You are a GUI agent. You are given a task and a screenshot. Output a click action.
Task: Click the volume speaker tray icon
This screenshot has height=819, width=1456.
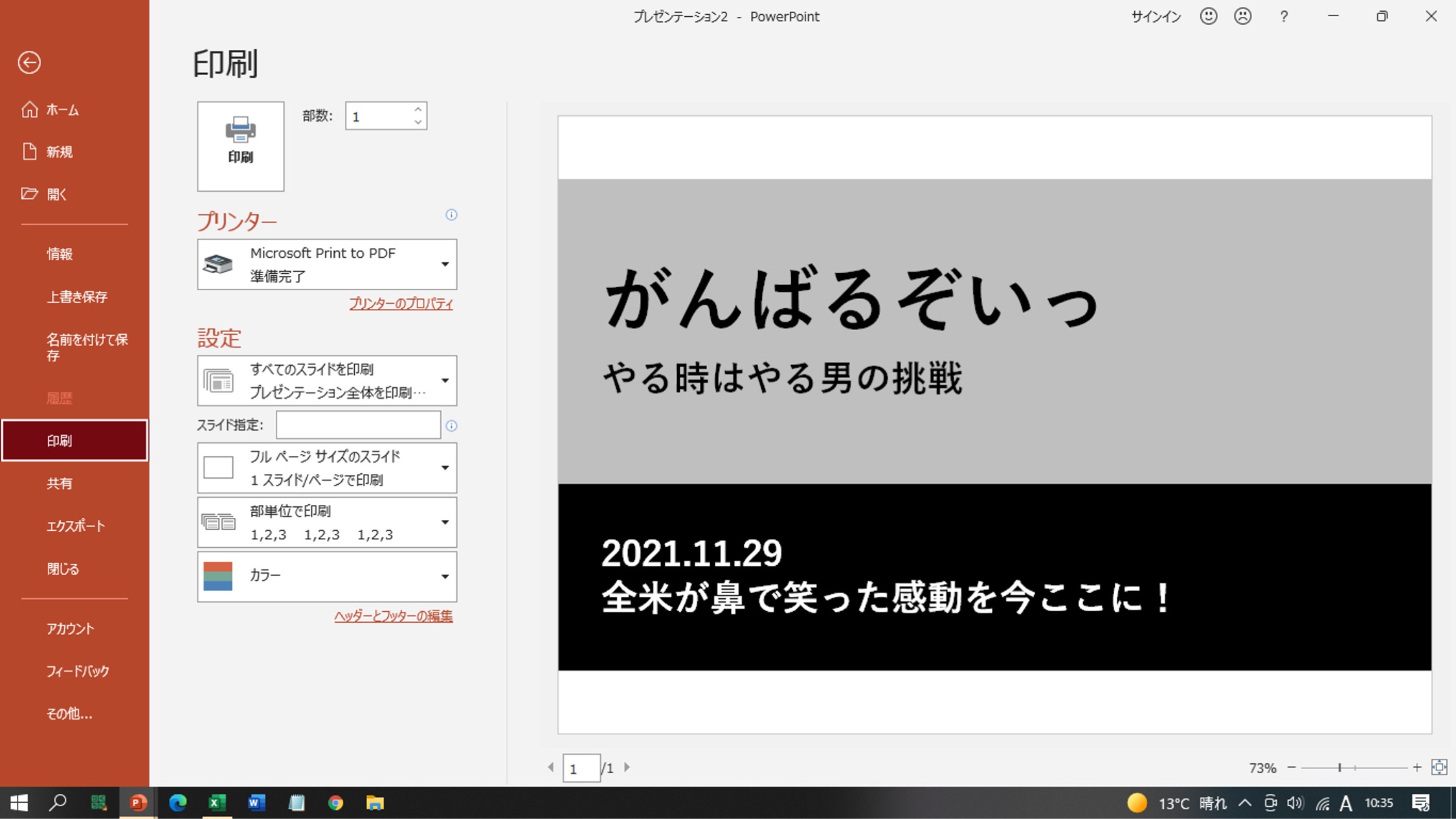[1295, 803]
